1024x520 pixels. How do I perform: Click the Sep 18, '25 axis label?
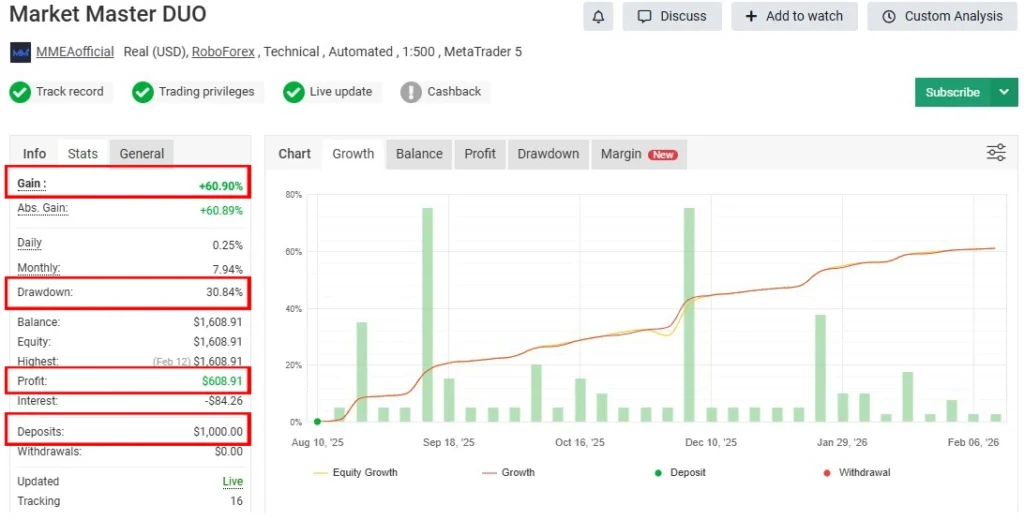[449, 442]
